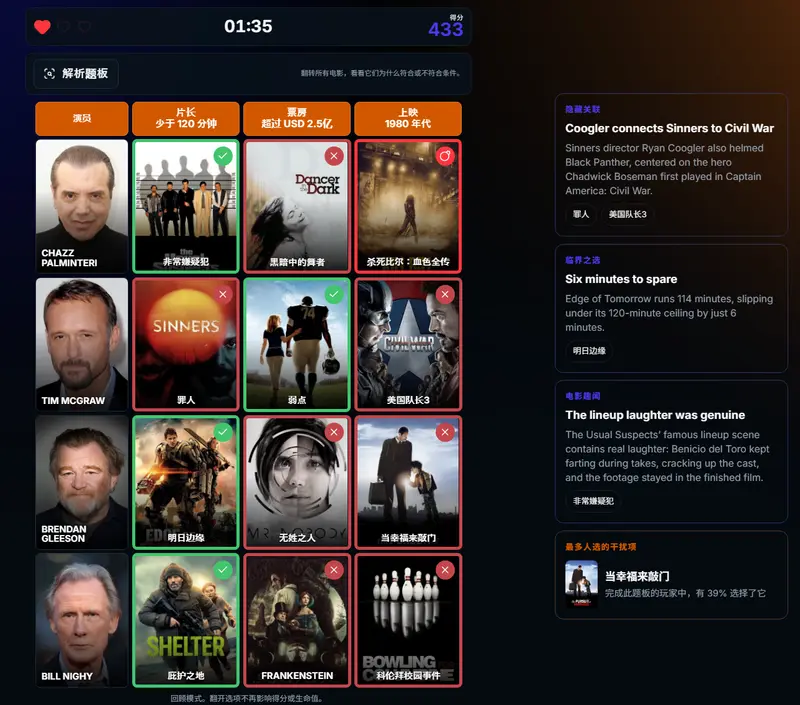Screen dimensions: 800x705
Task: Click the 当幸福来敲门 thumbnail in 最多人选的干扰项
Action: point(582,584)
